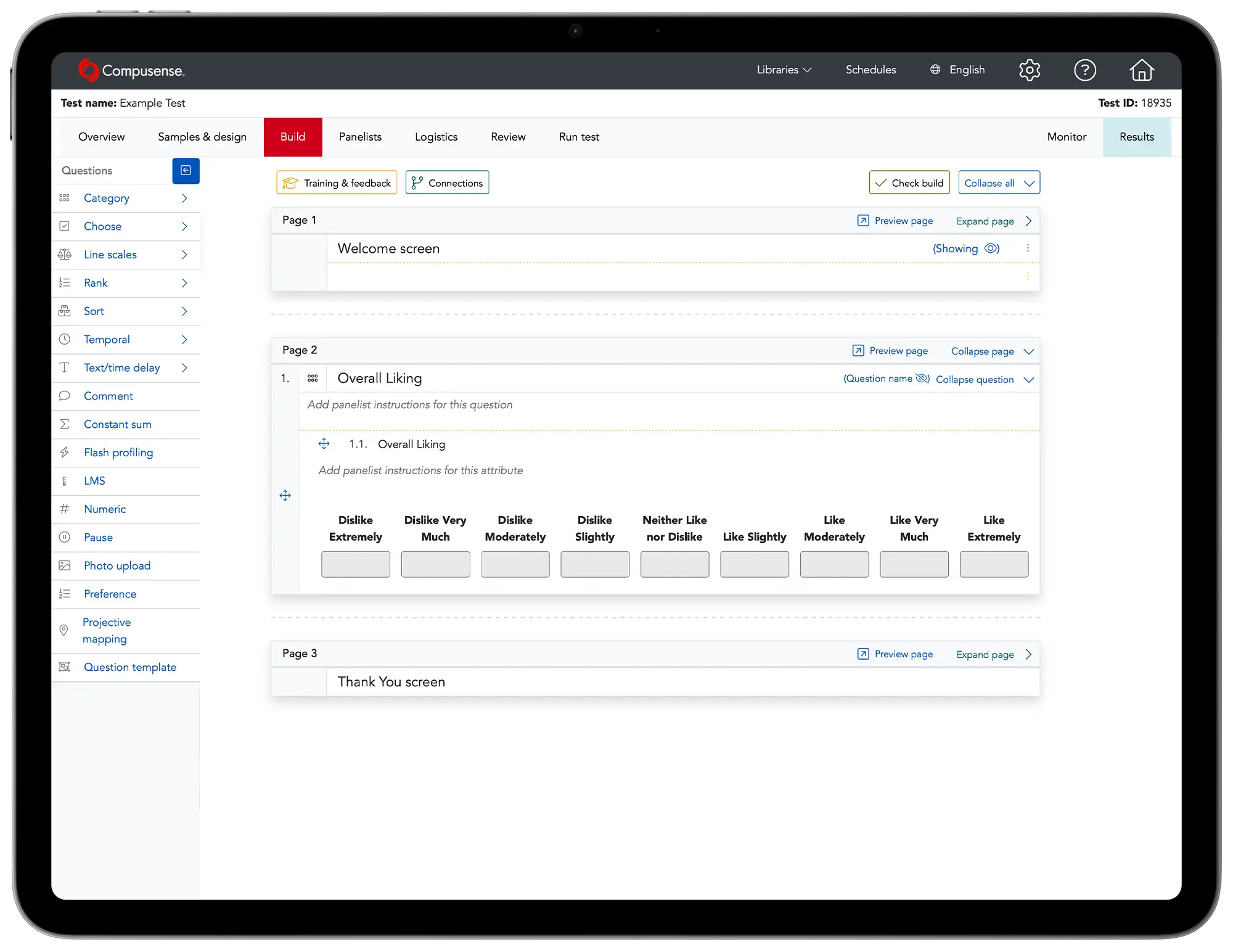Click the help question mark icon

pos(1084,70)
